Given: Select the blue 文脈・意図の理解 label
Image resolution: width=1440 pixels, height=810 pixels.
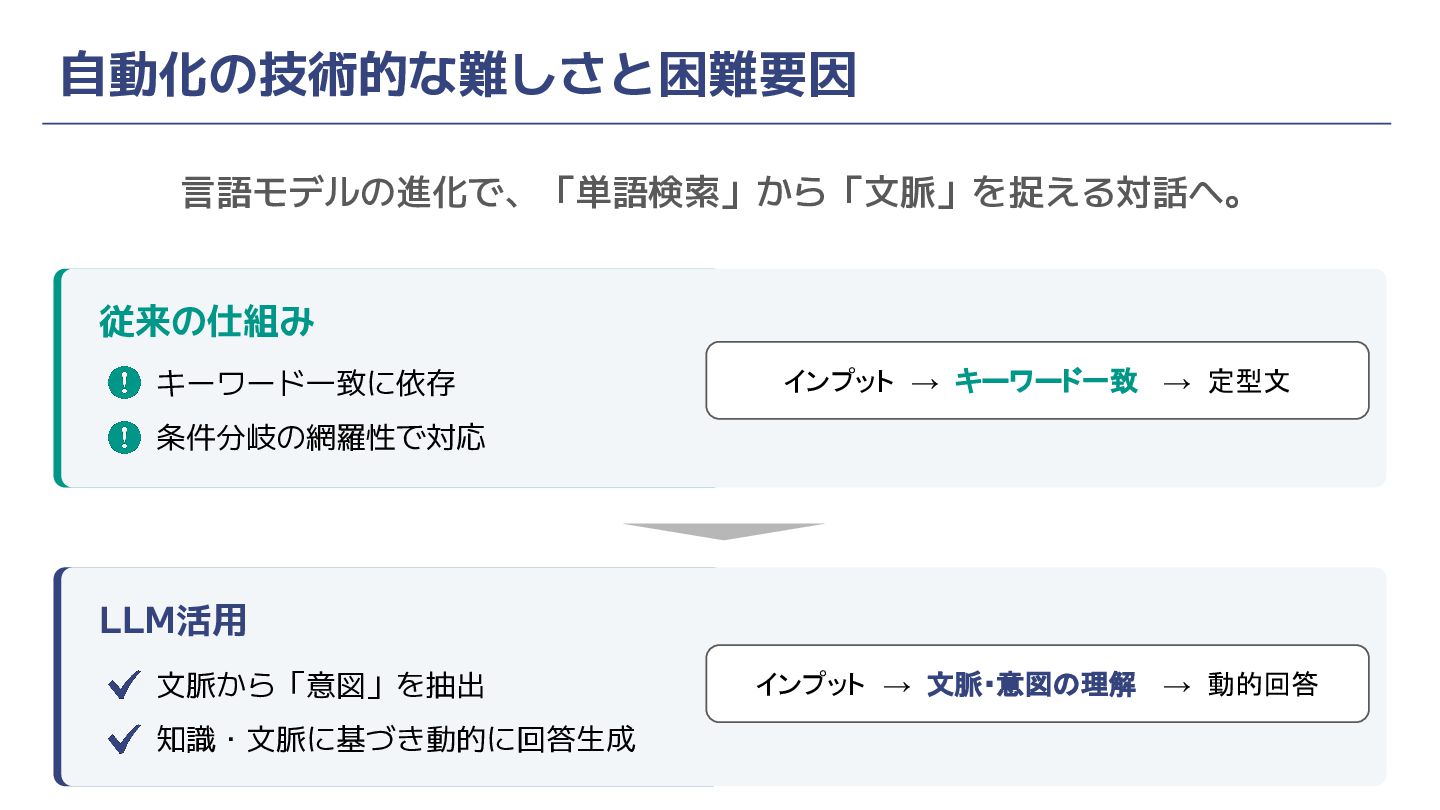Looking at the screenshot, I should pyautogui.click(x=1031, y=685).
